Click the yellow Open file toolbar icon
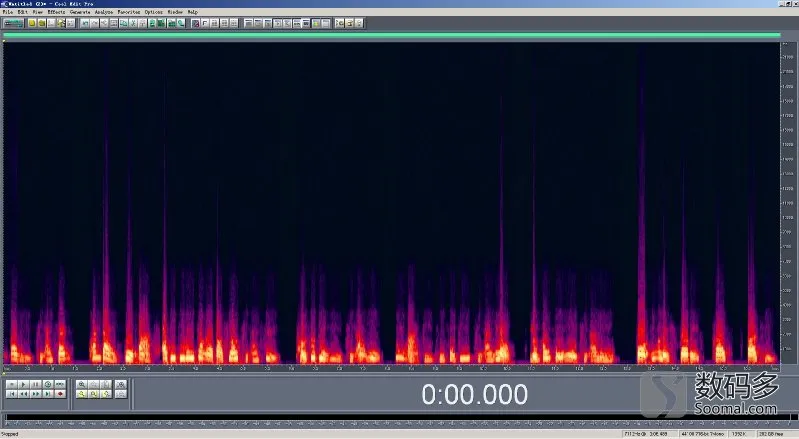Viewport: 799px width, 439px height. click(x=42, y=23)
